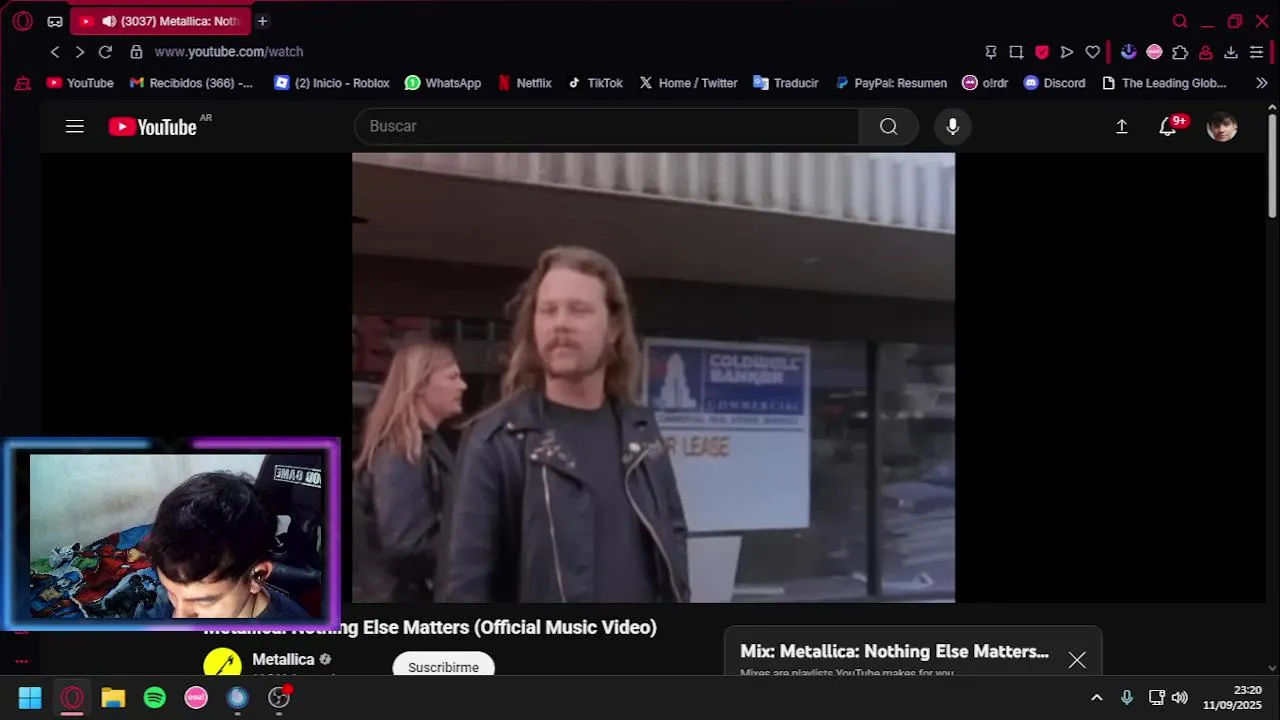Open Easy Setup settings sliders
Screen dimensions: 1280x720
coord(1257,52)
